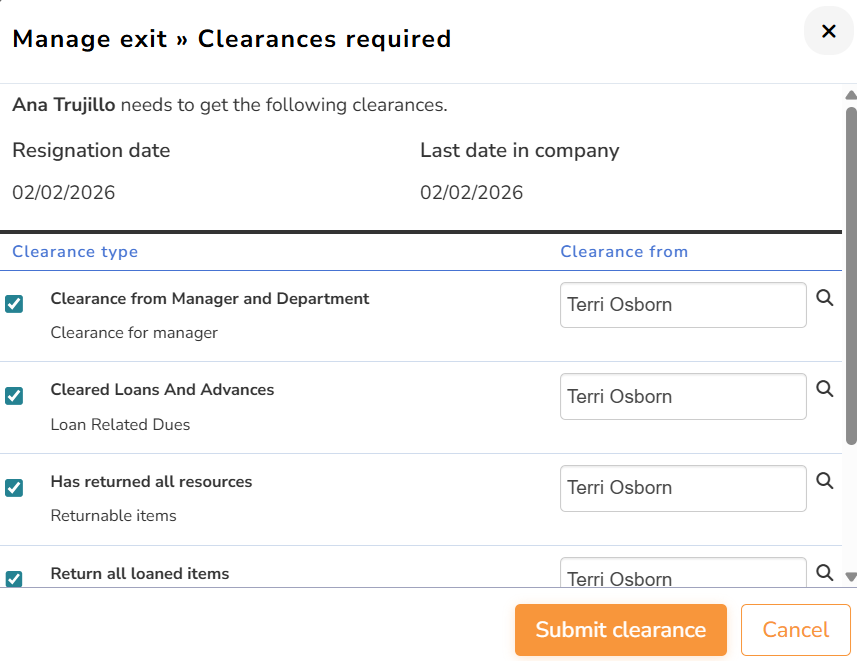Click search icon for Cleared Loans And Advances
Image resolution: width=857 pixels, height=661 pixels.
point(824,390)
